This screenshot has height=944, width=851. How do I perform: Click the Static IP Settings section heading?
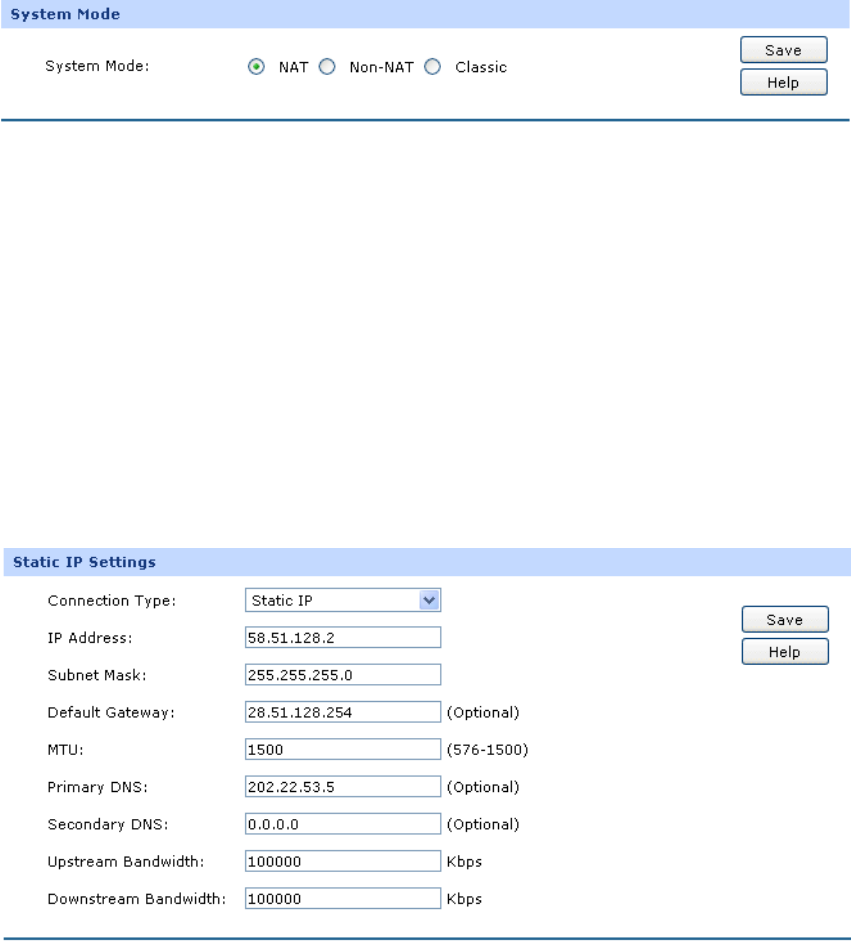click(x=84, y=562)
